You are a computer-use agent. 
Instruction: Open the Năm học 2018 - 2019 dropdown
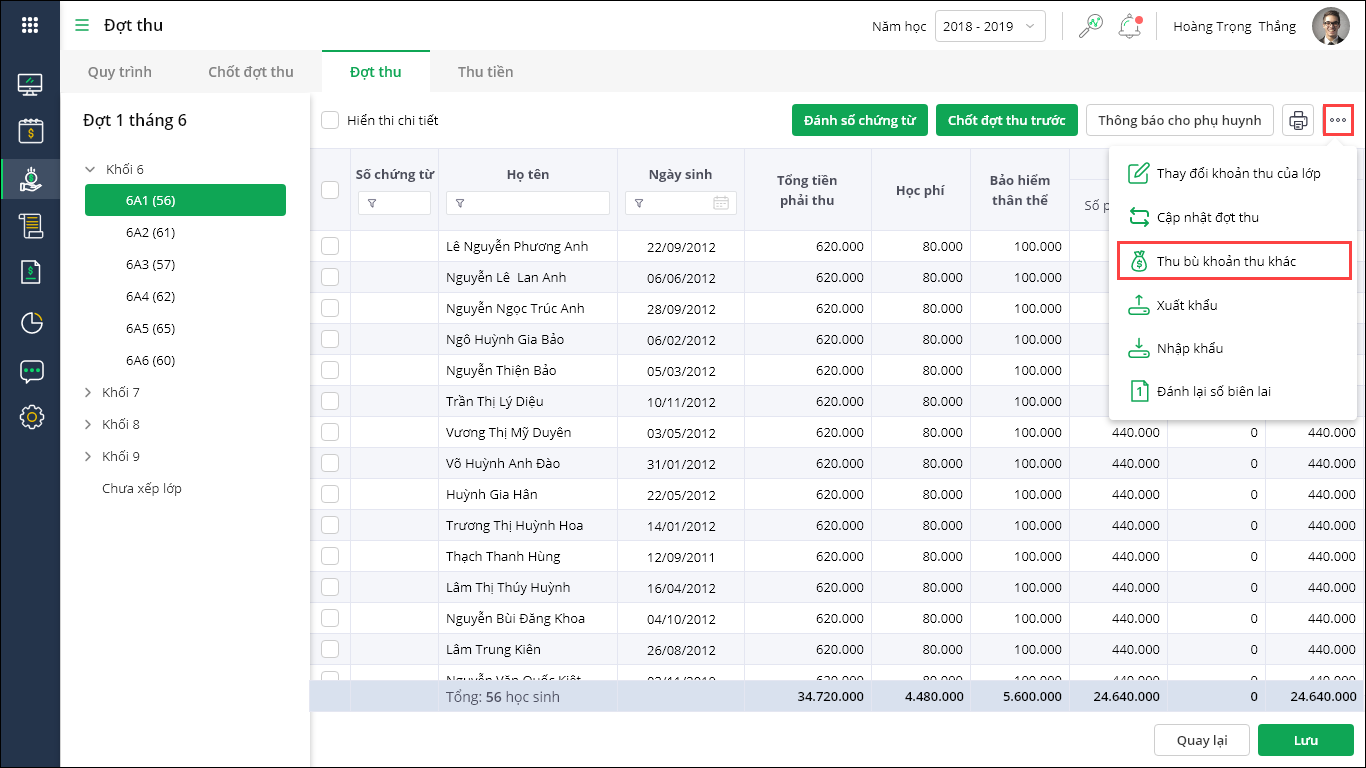coord(989,26)
